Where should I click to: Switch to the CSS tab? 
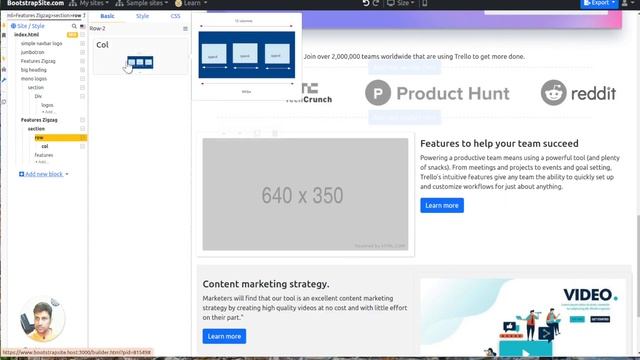(176, 16)
